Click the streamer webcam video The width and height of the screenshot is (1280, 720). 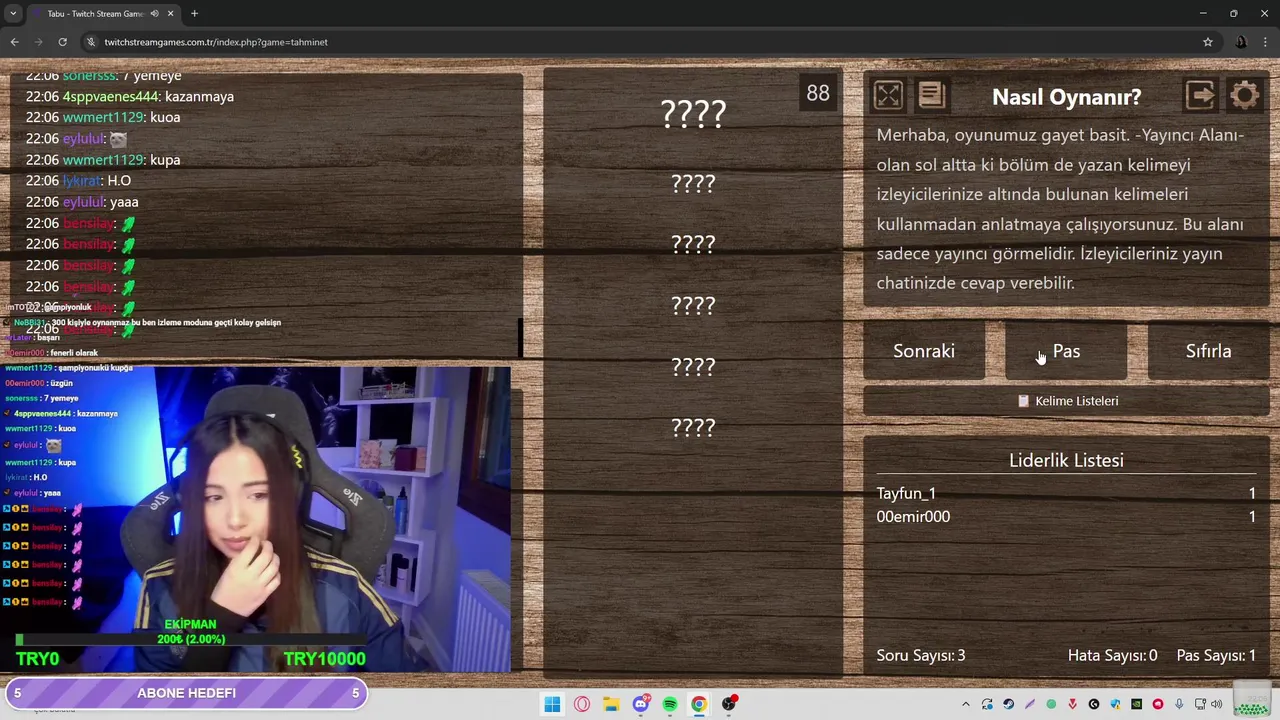(258, 520)
